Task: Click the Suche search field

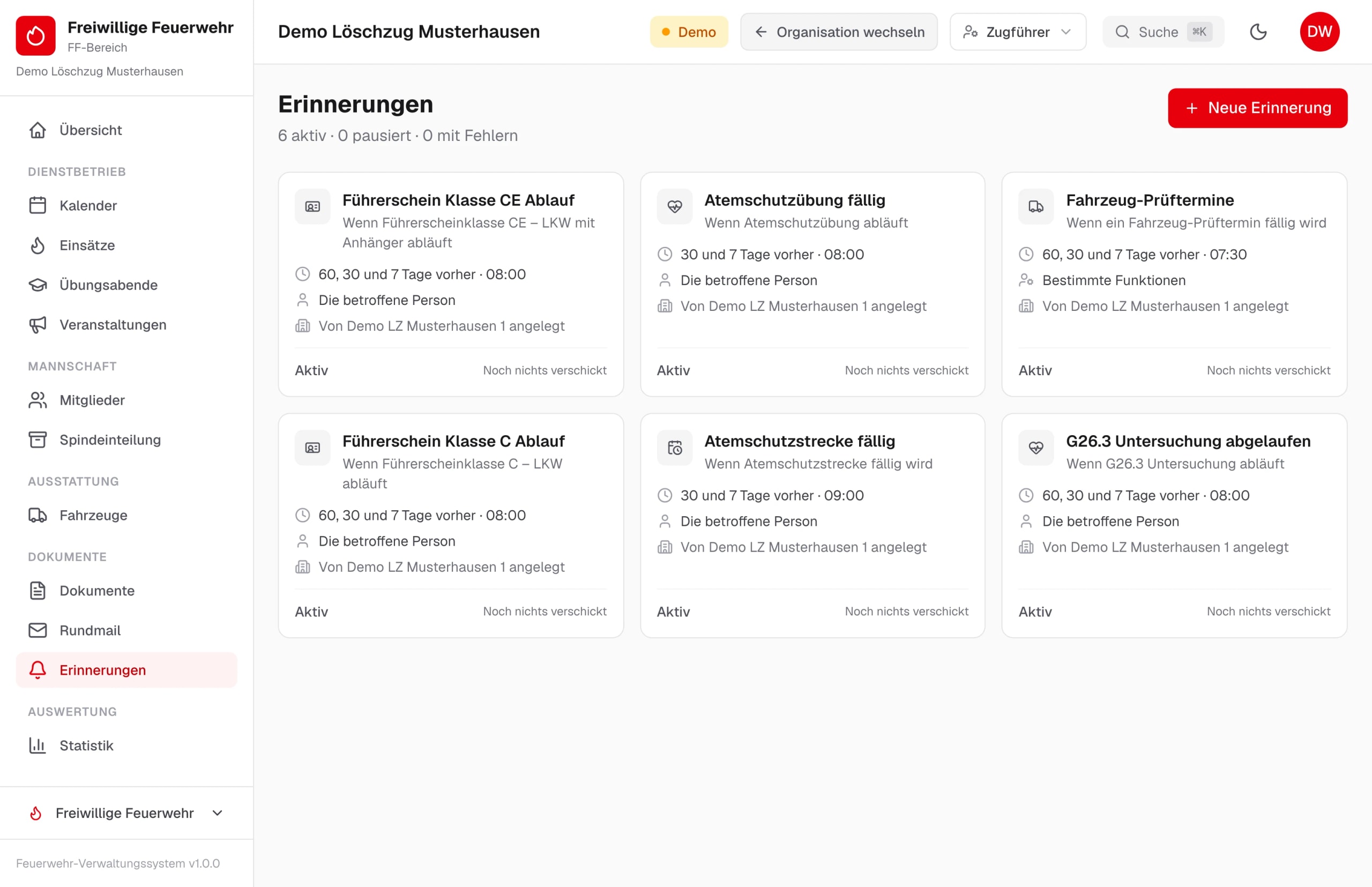Action: coord(1163,32)
